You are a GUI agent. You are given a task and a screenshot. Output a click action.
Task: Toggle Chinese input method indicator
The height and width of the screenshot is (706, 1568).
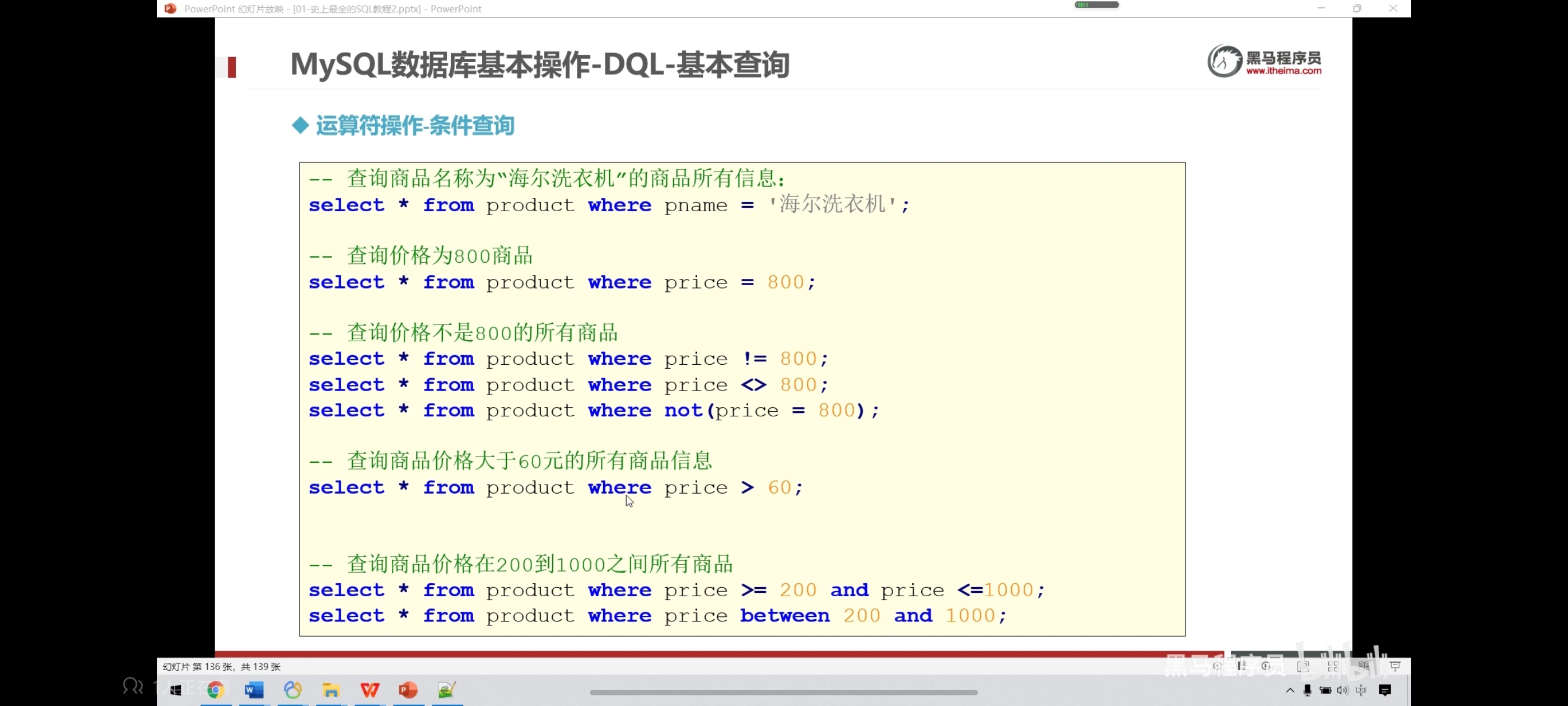click(1361, 690)
